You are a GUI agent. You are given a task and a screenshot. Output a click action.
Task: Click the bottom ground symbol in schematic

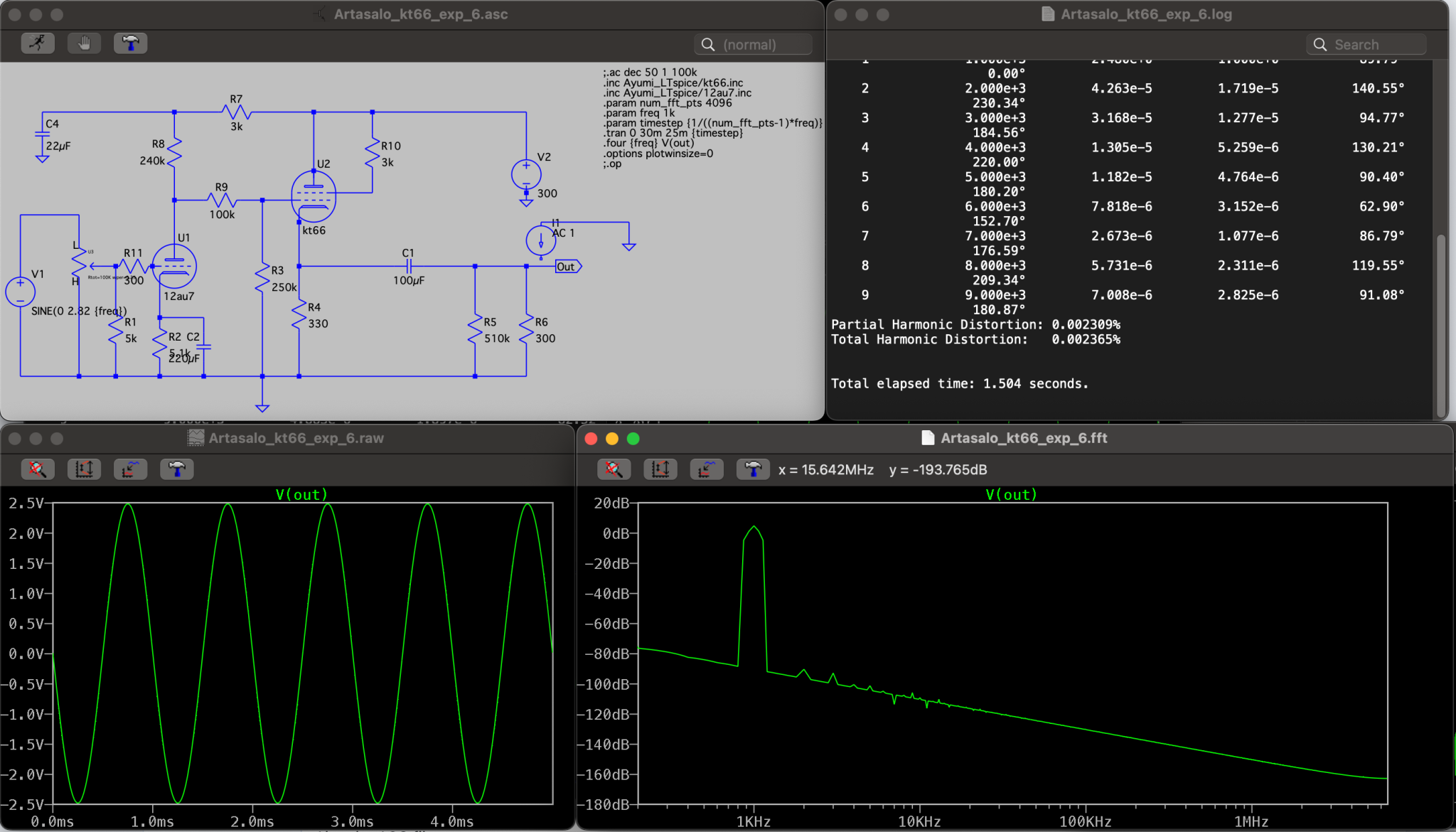[x=262, y=407]
